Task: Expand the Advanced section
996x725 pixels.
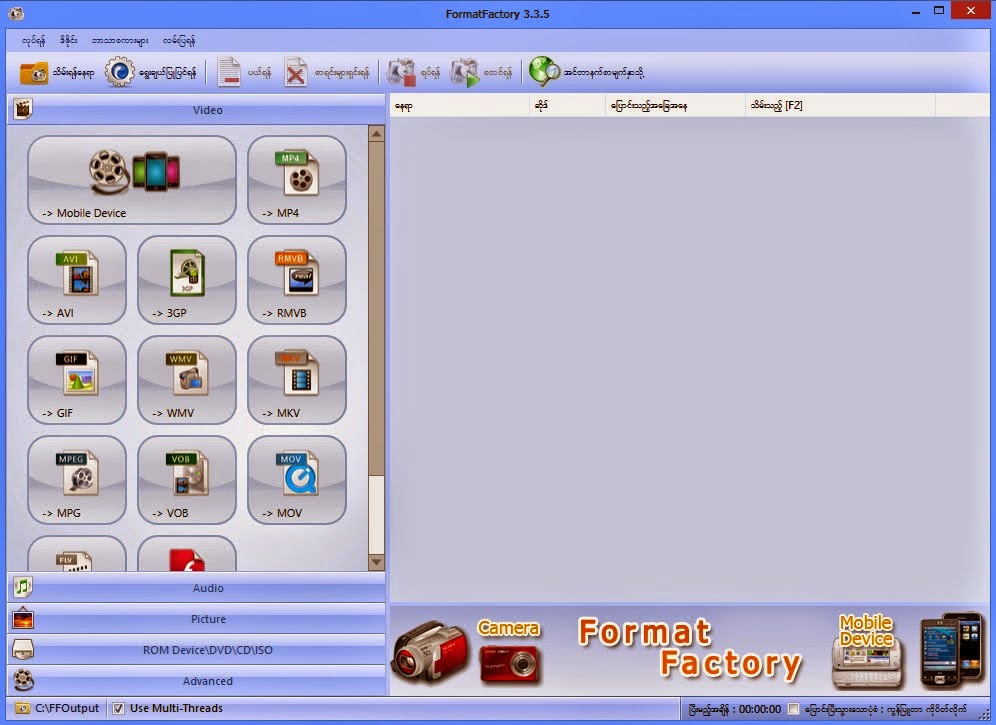Action: (x=196, y=681)
